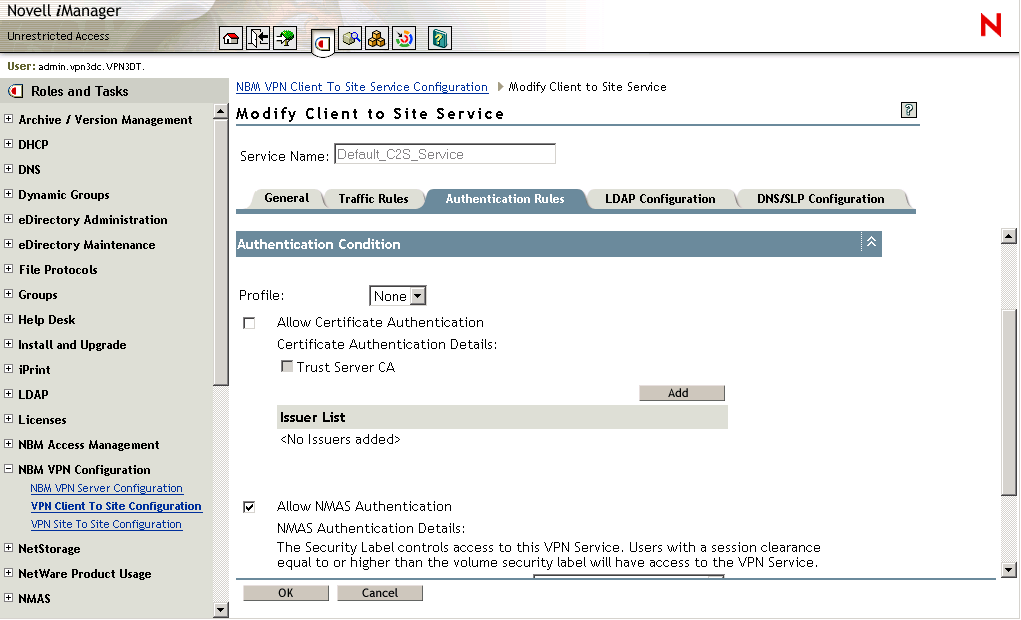Select the LDAP tree item
Screen dimensions: 1021x620
tap(33, 395)
